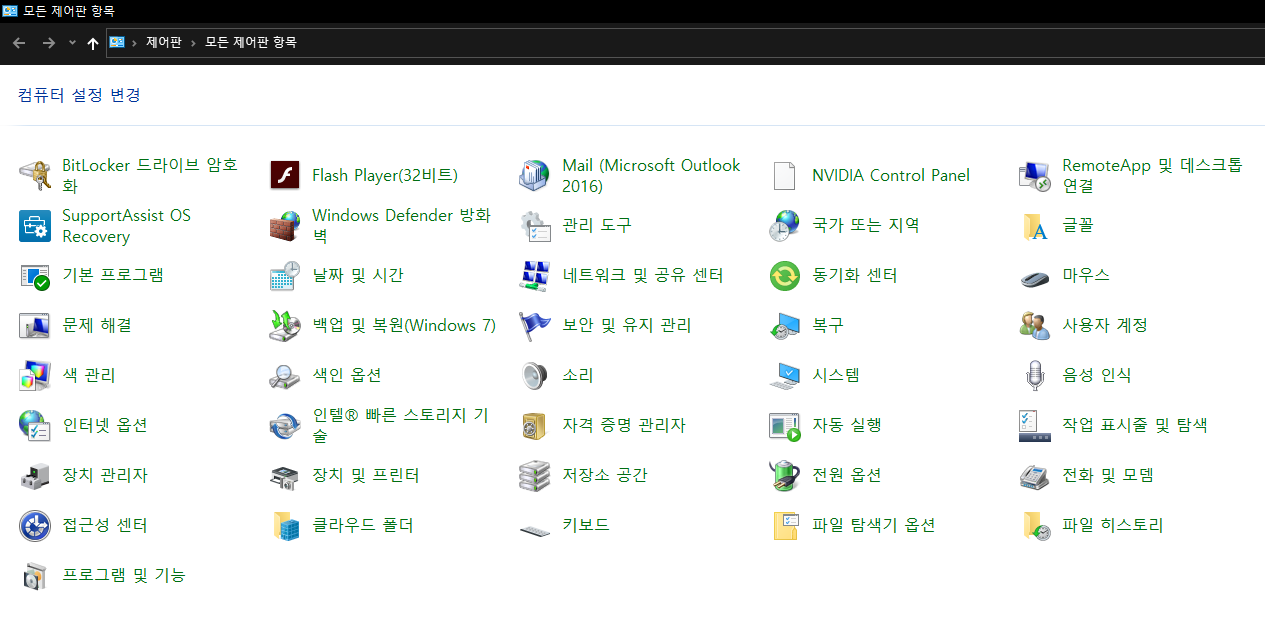The width and height of the screenshot is (1265, 623).
Task: Open the Flash Player (32비트) icon
Action: click(x=285, y=176)
